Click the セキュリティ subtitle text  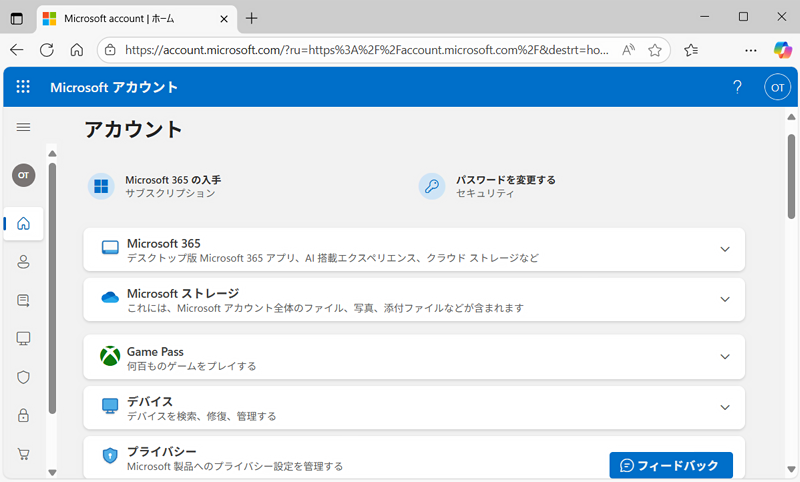(485, 193)
